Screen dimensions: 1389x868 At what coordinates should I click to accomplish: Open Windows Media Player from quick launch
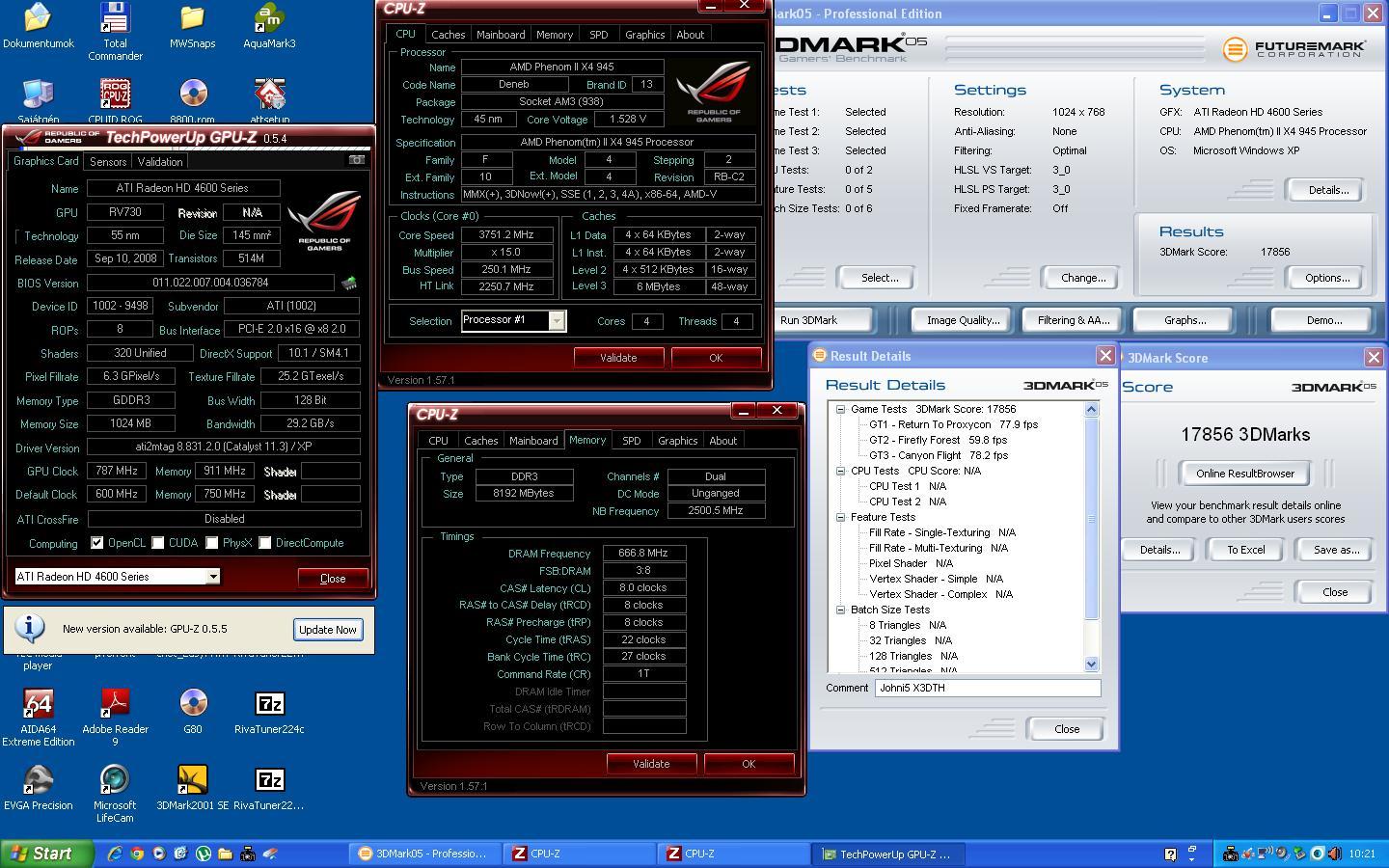click(x=159, y=854)
